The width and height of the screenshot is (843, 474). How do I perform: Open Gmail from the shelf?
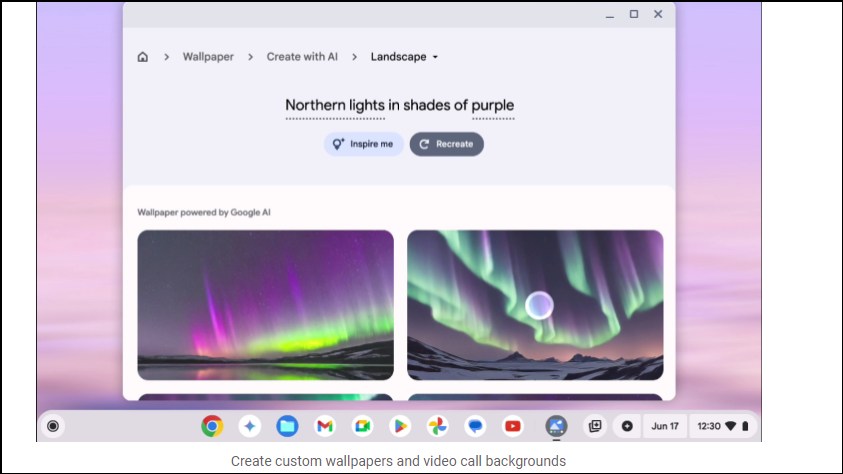coord(325,426)
